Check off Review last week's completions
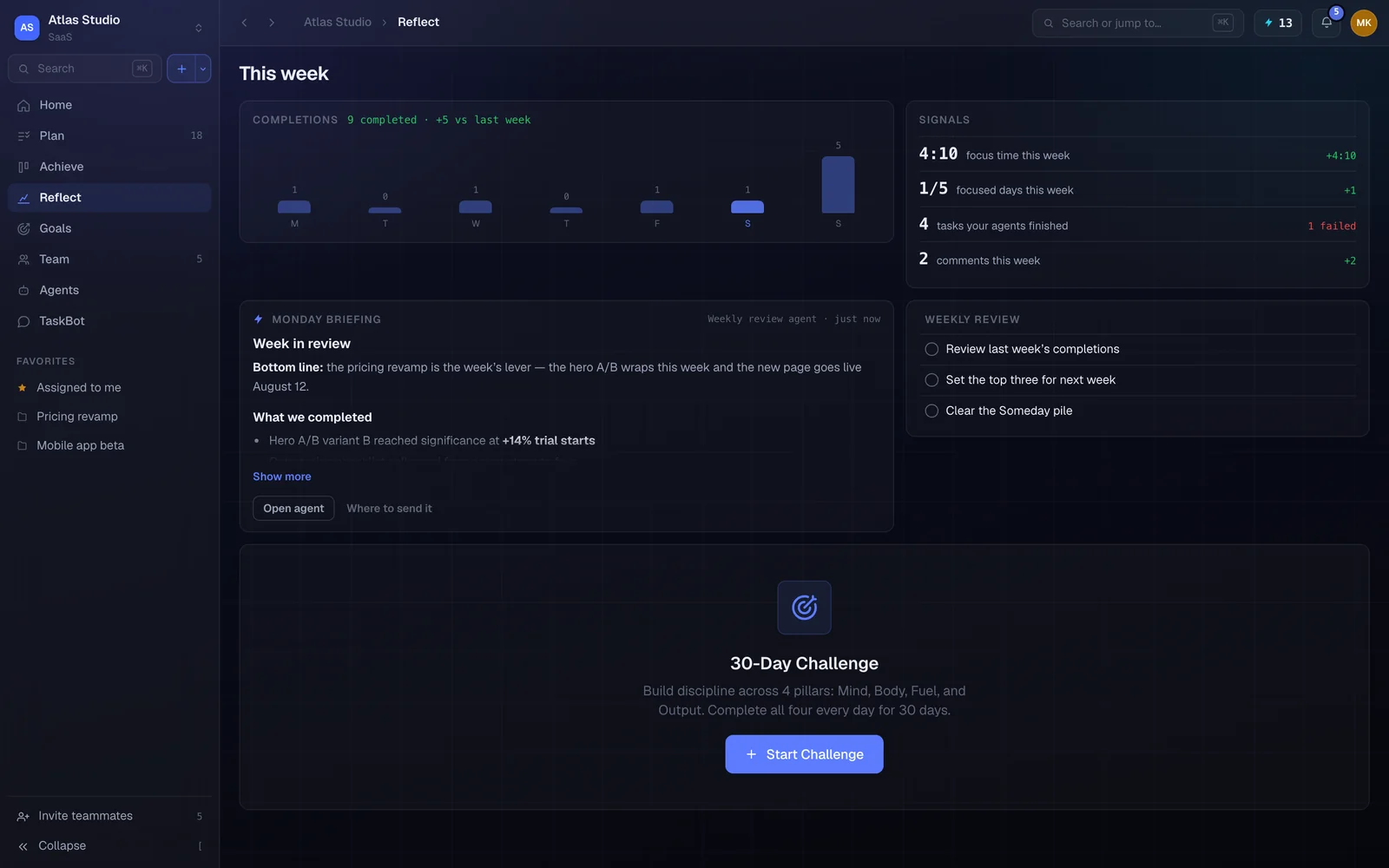Image resolution: width=1389 pixels, height=868 pixels. click(931, 349)
